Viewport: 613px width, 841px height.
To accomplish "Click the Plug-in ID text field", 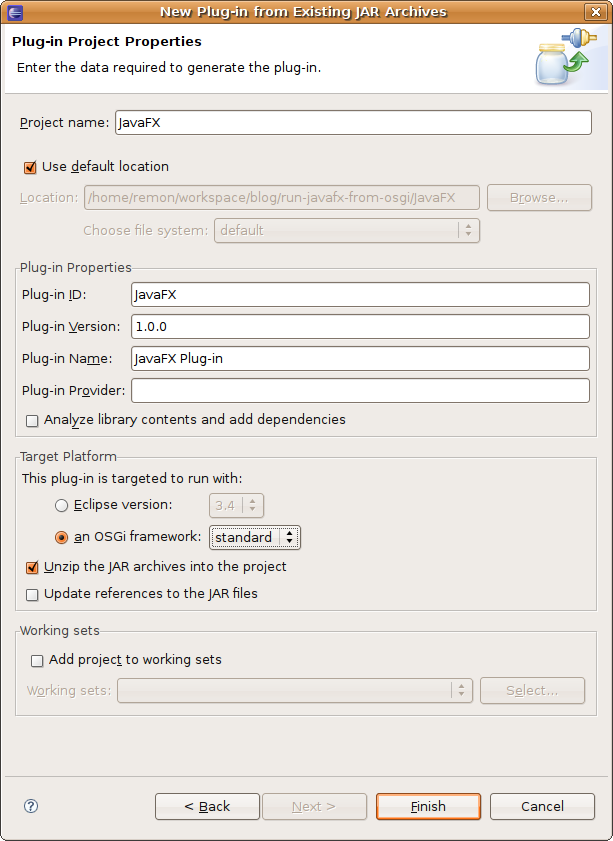I will pos(360,294).
